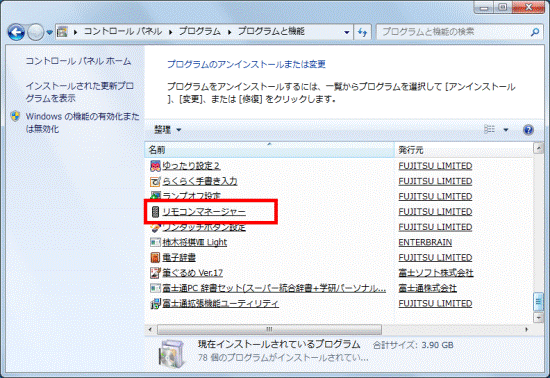Select ゆったり設定 2 entry
550x378 pixels.
point(191,166)
